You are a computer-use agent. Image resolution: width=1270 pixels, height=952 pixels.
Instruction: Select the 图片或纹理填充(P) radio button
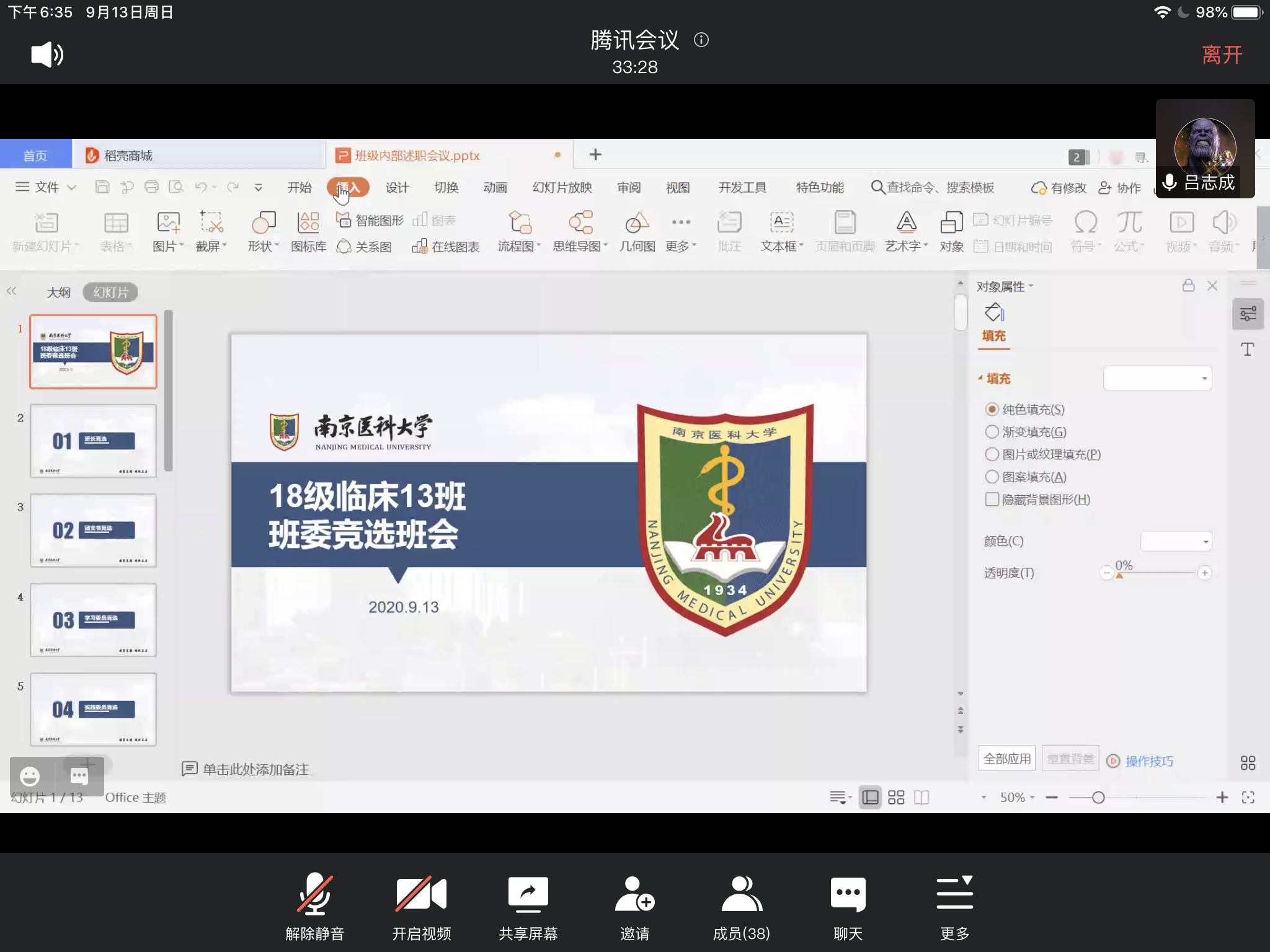992,454
